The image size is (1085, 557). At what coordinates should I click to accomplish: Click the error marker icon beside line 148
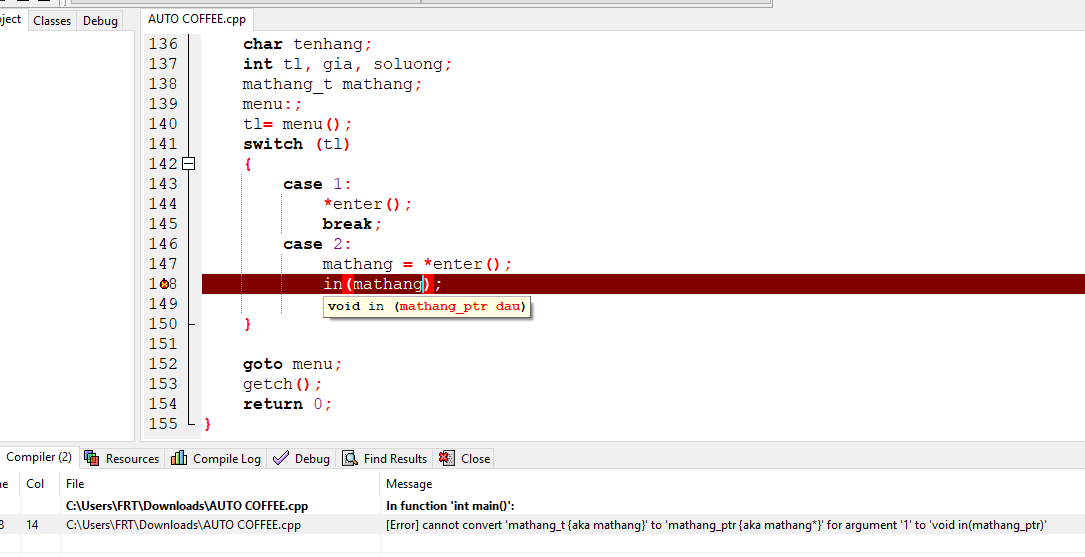click(164, 284)
